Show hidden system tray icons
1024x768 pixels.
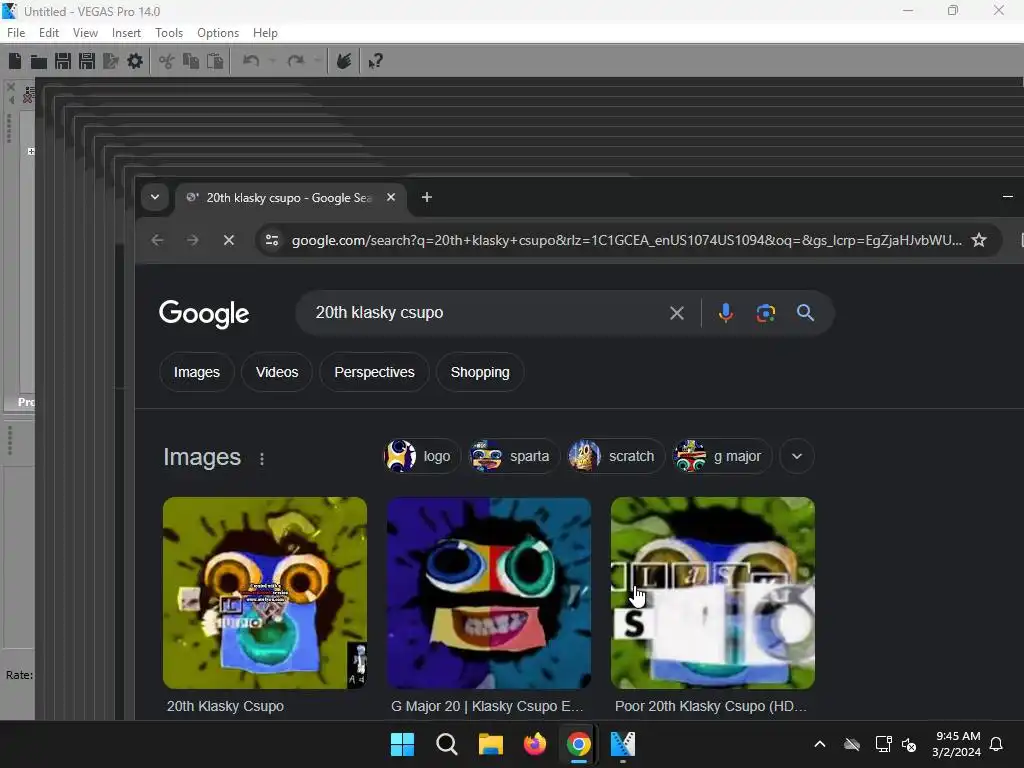820,744
